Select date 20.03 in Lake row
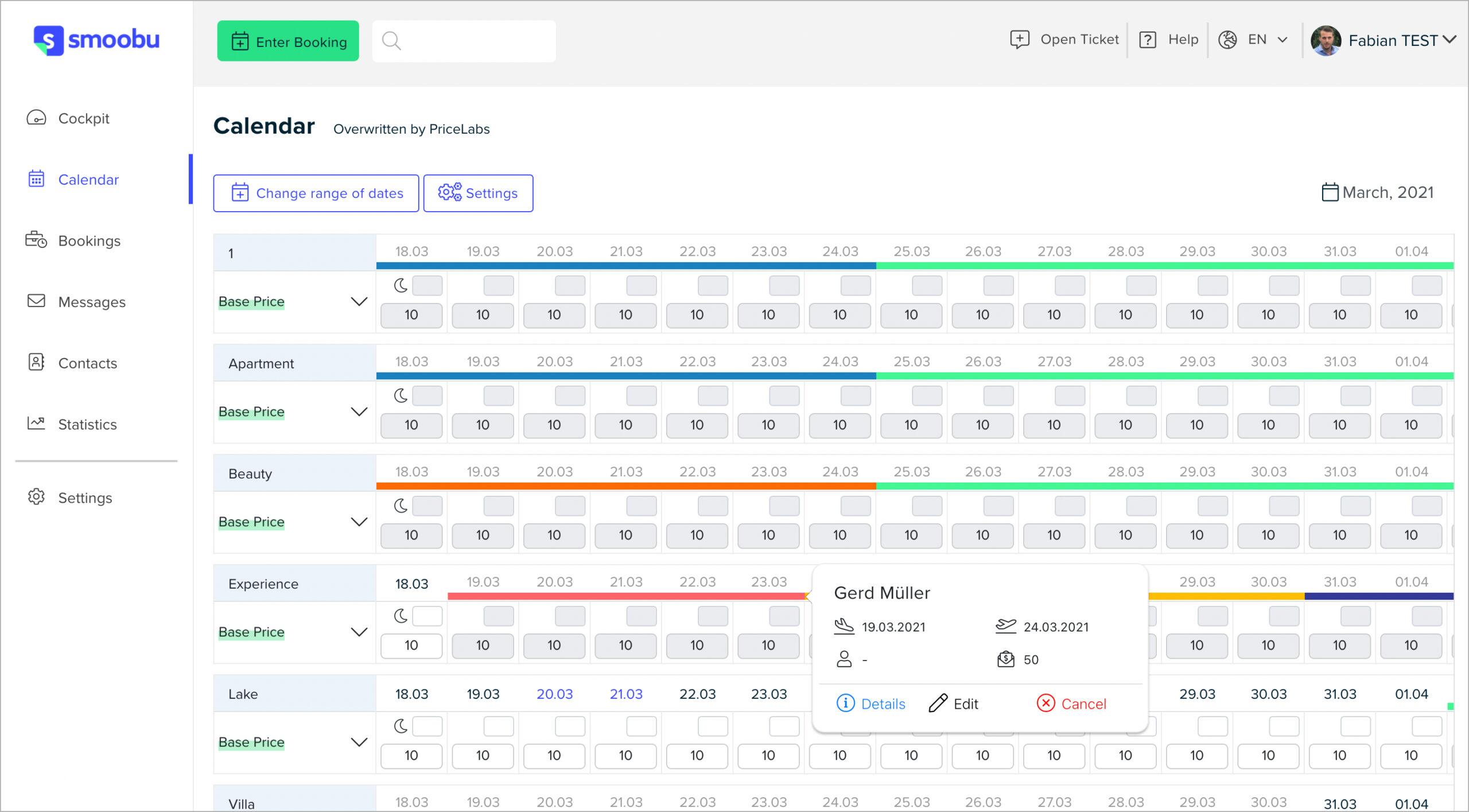 (x=554, y=694)
